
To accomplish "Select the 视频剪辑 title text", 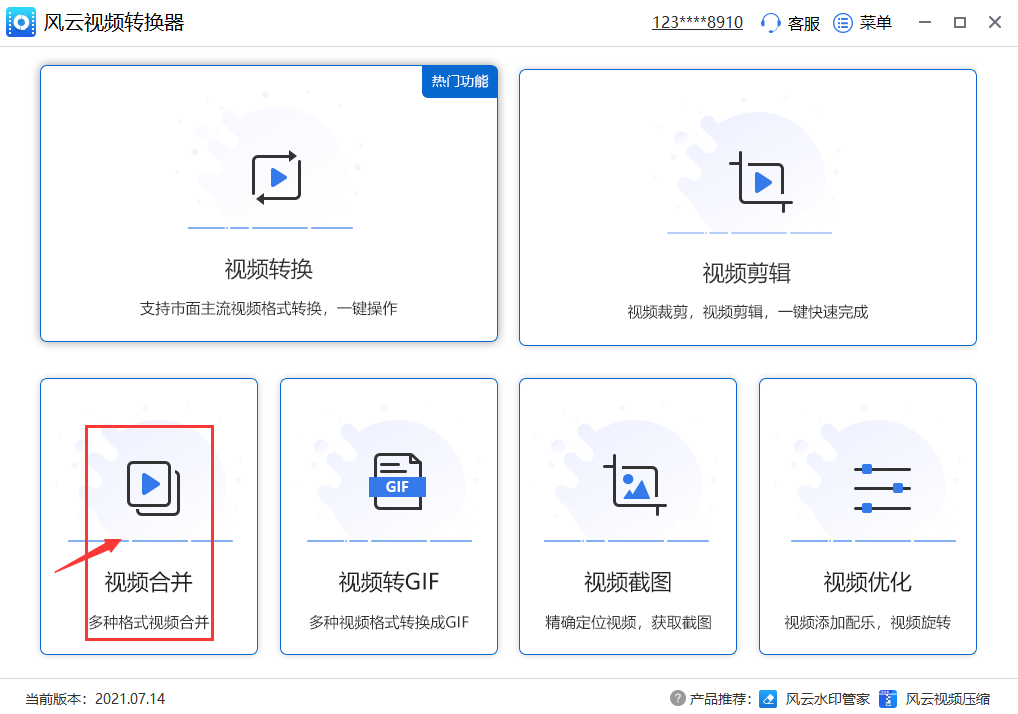I will point(747,273).
